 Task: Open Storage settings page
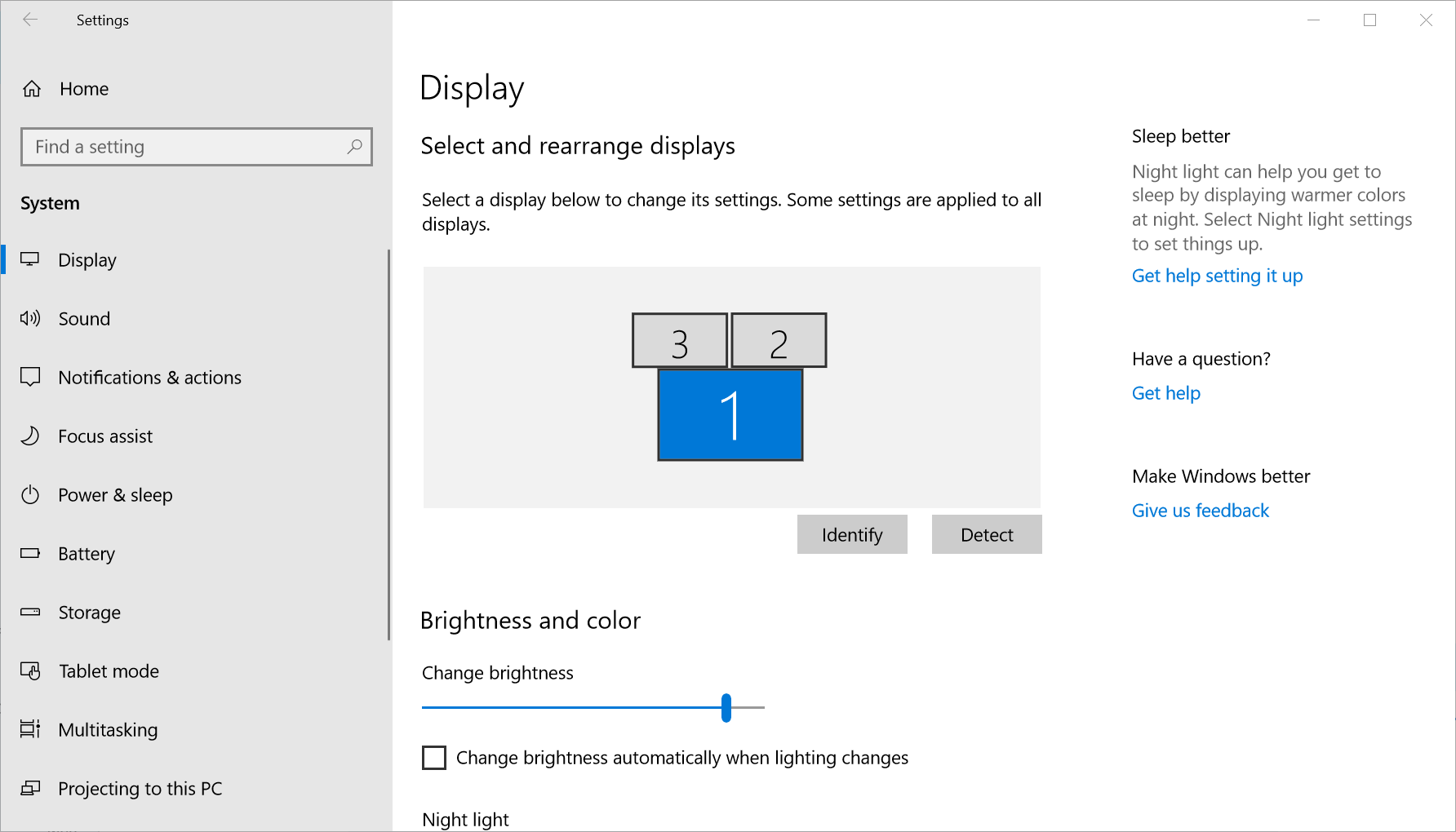[89, 613]
